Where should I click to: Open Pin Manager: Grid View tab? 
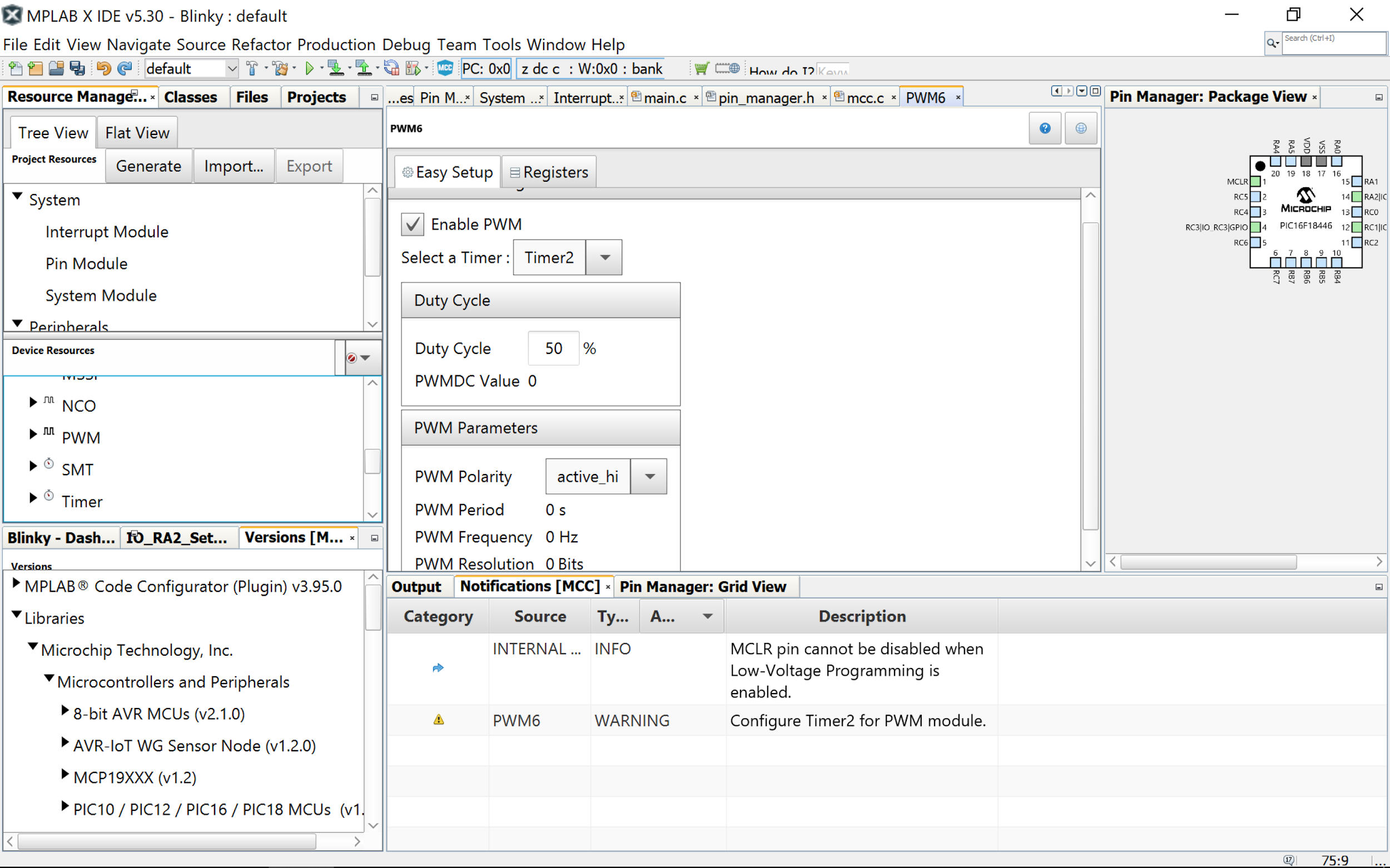click(x=702, y=587)
